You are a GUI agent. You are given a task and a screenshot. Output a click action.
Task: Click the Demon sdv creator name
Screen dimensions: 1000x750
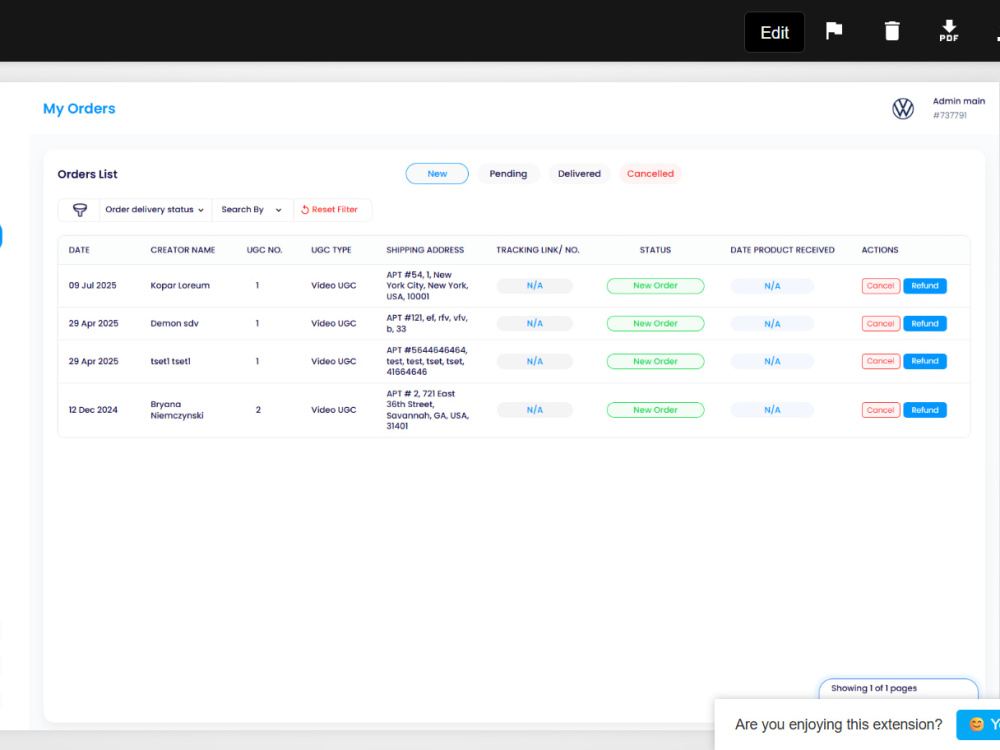point(174,323)
